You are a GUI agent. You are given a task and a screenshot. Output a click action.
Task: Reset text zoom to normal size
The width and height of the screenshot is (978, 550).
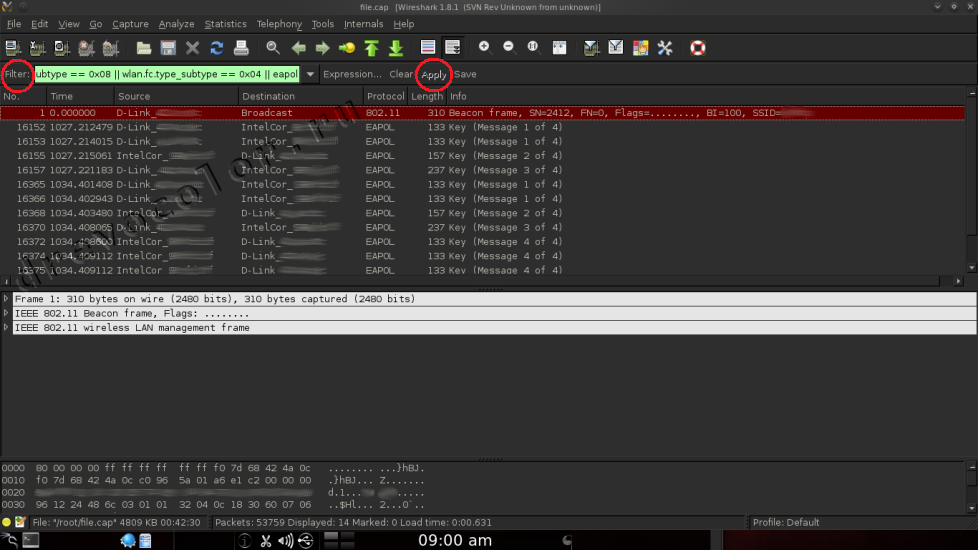533,47
